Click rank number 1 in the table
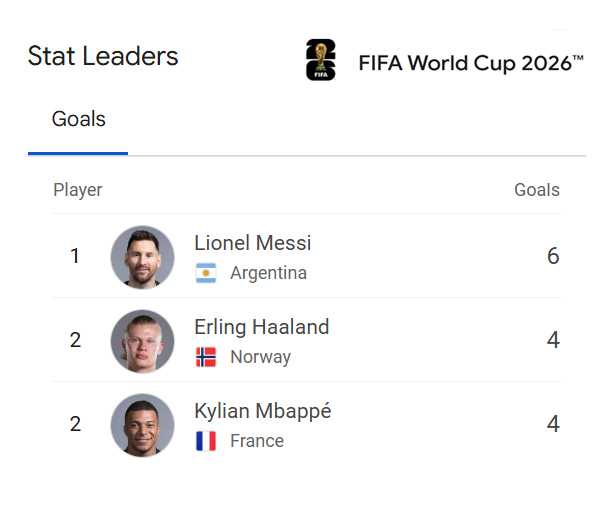Screen dimensions: 608x514 (75, 256)
